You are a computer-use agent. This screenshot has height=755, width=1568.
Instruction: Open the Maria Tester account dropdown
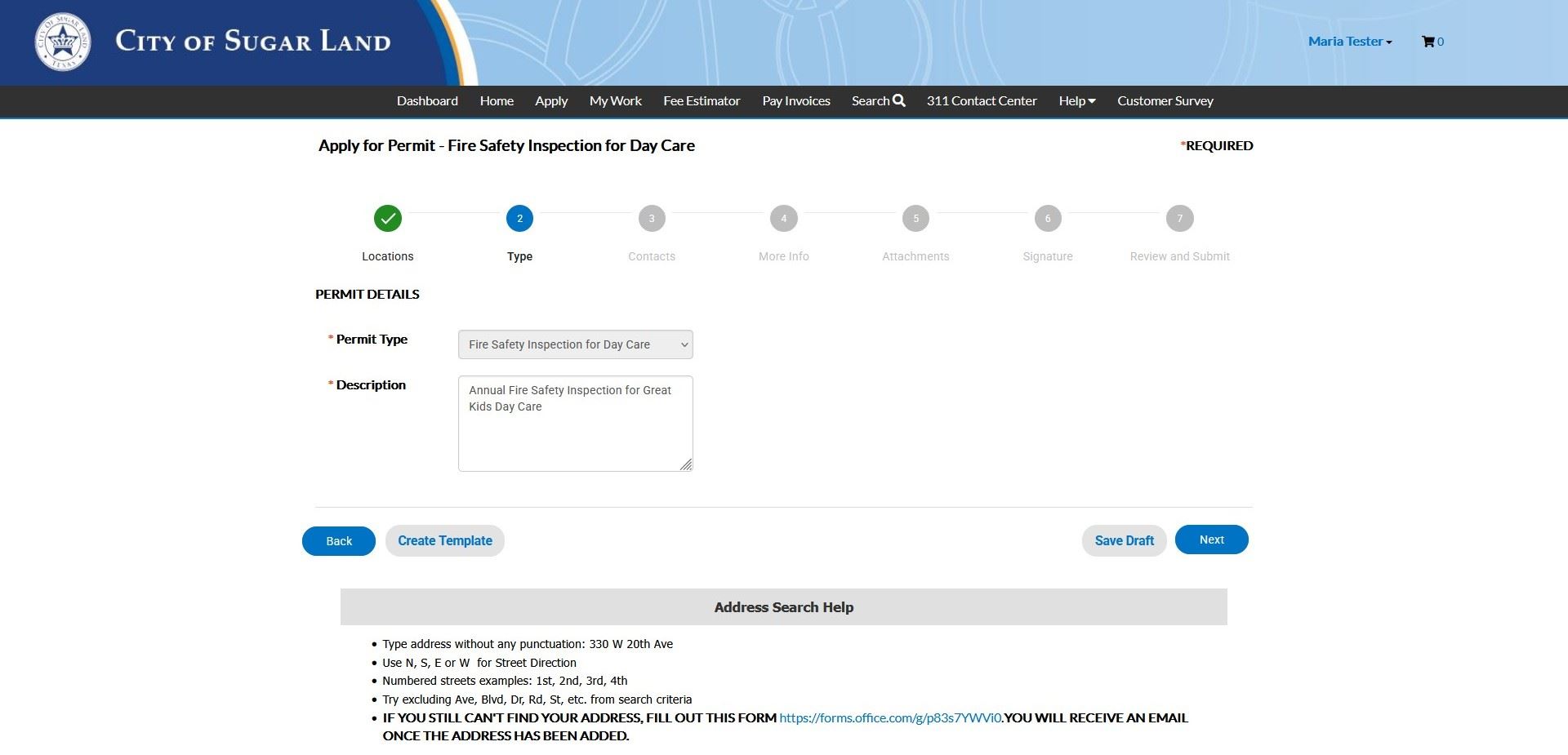1347,42
